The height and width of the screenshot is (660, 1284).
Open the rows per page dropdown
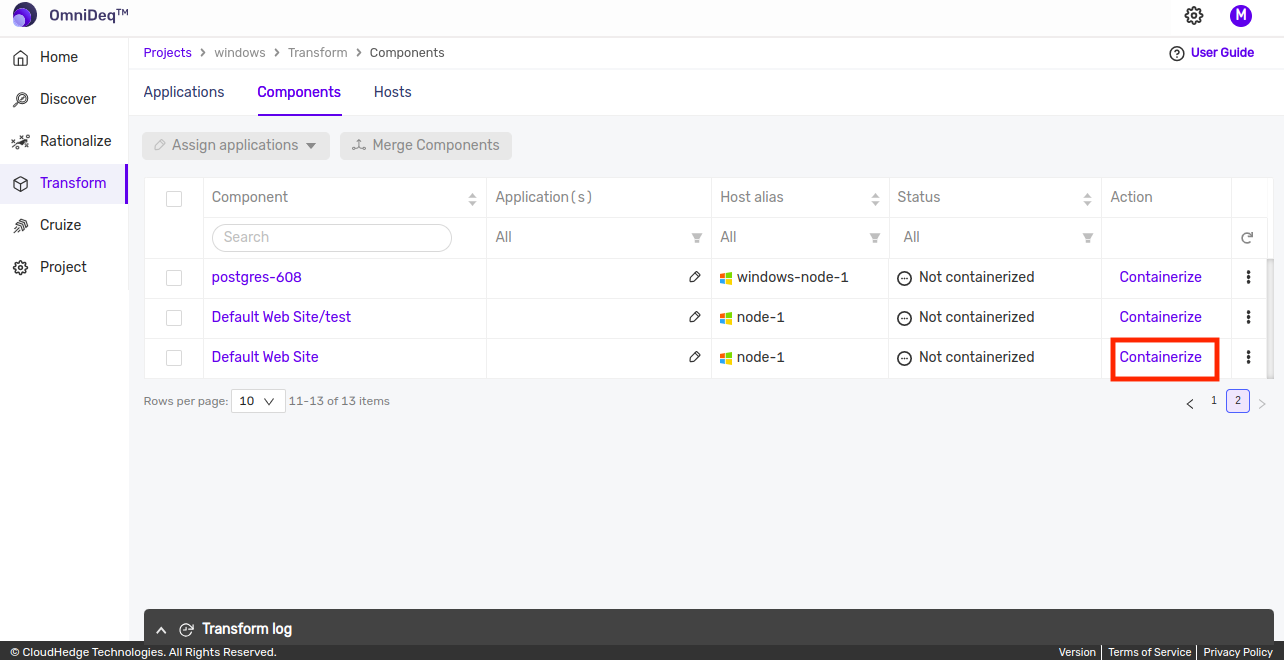(257, 400)
